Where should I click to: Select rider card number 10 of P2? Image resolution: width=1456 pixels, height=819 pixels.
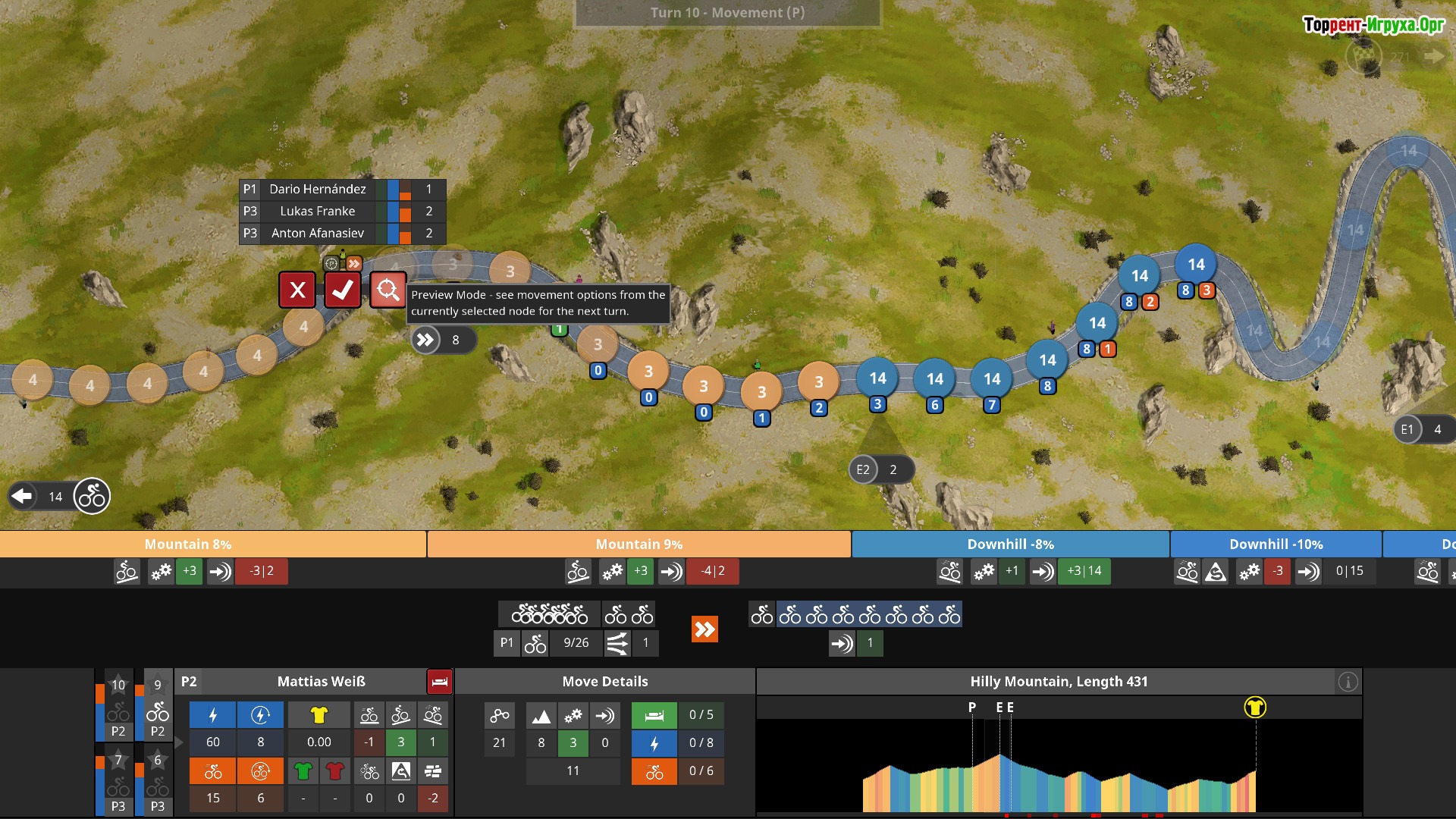[118, 706]
